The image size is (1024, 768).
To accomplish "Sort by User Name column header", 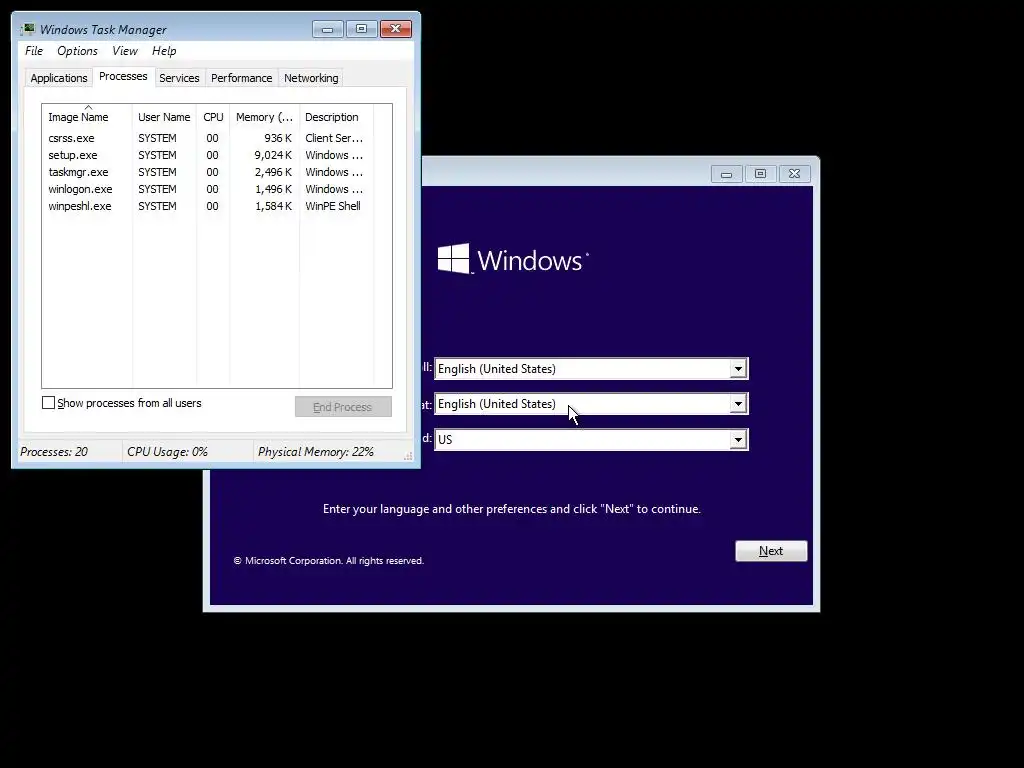I will point(164,117).
